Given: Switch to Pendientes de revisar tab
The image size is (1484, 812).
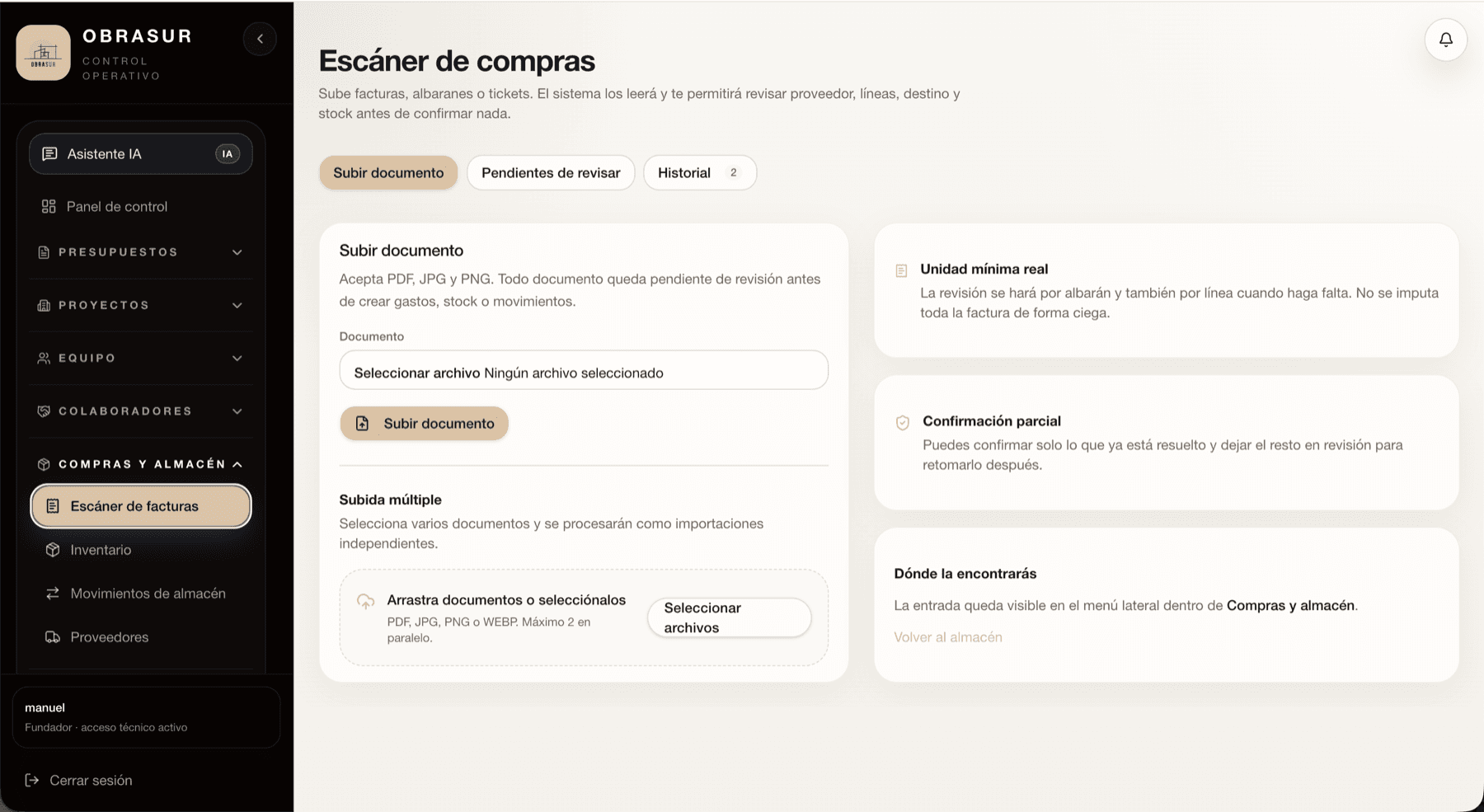Looking at the screenshot, I should [551, 173].
